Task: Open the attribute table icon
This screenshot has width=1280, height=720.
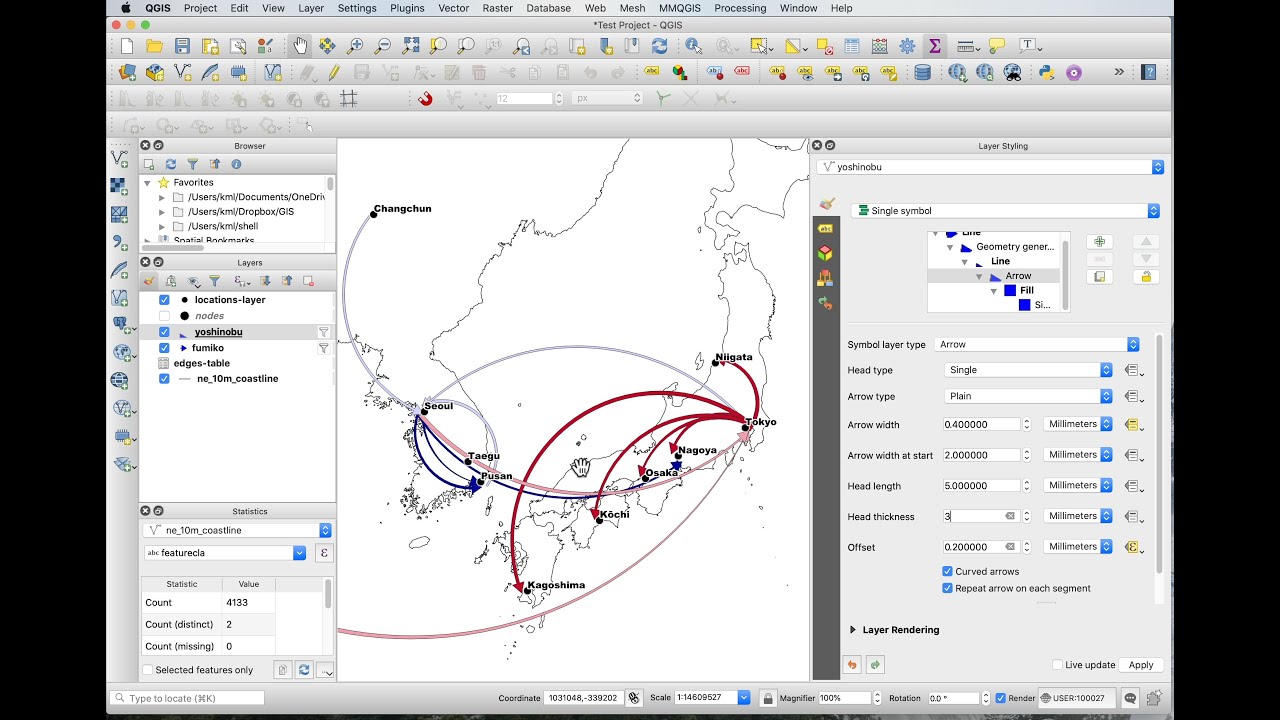Action: (x=852, y=46)
